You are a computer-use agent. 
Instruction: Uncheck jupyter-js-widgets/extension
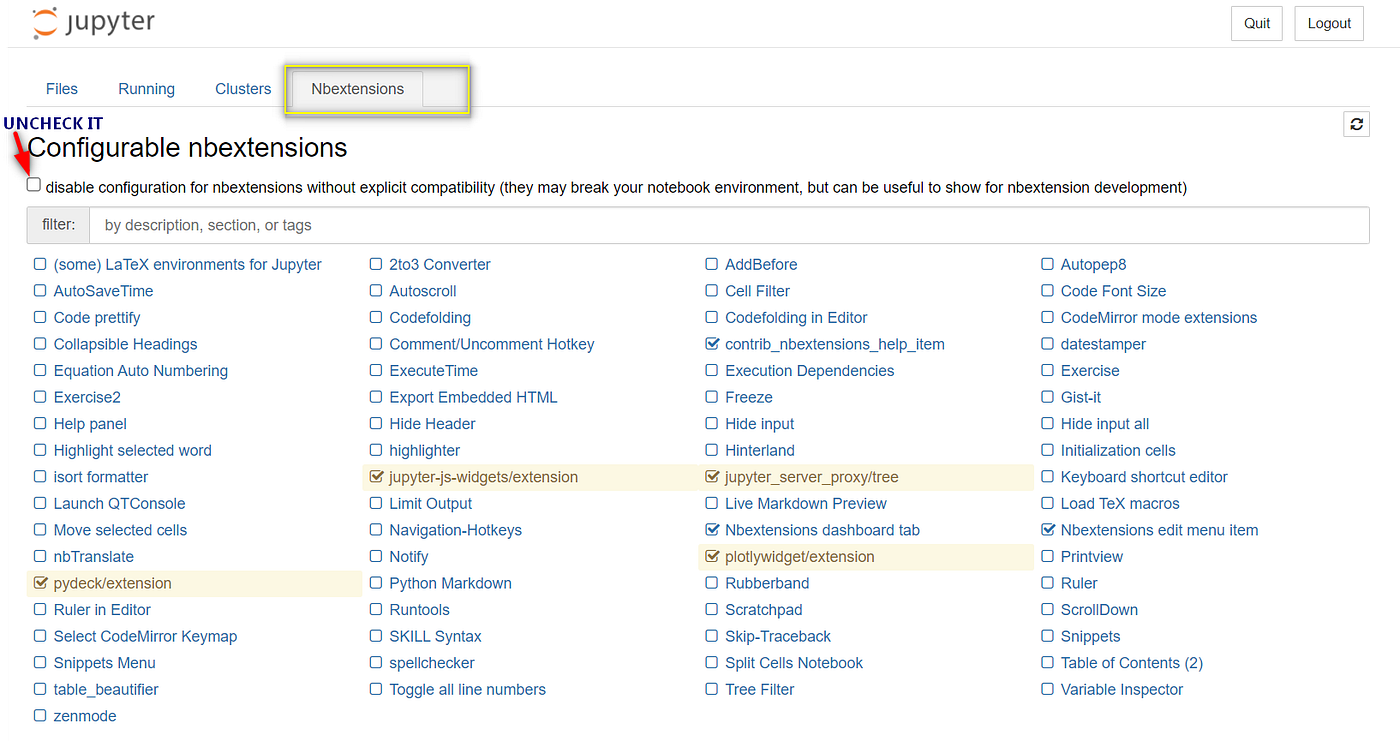pyautogui.click(x=375, y=477)
